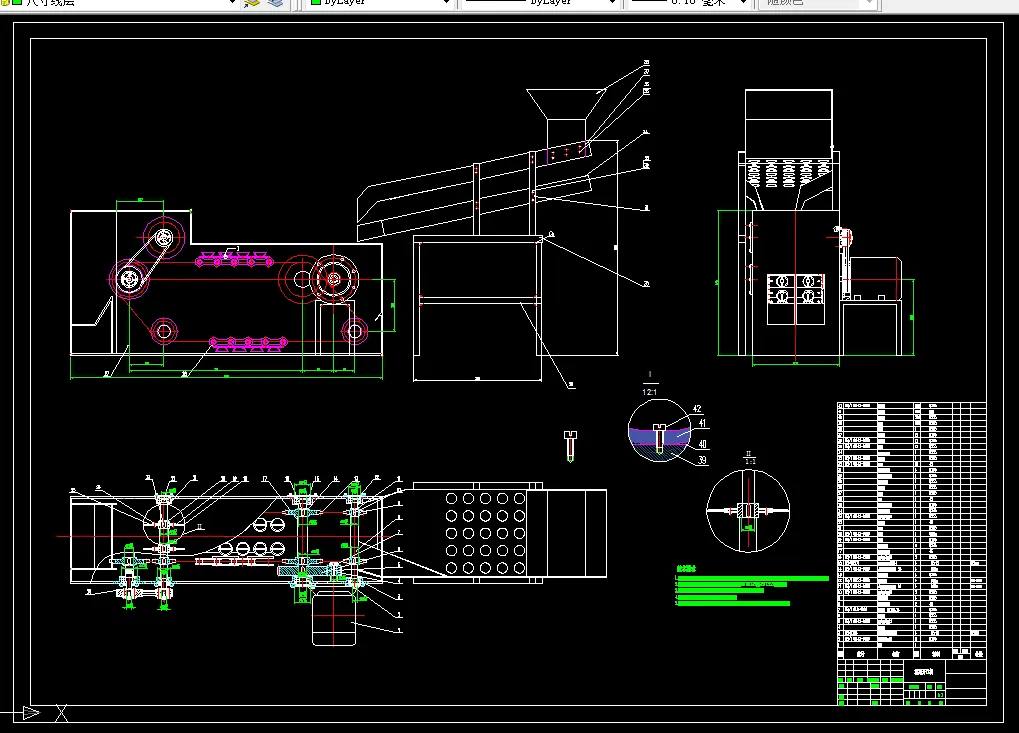Expand the layer name dropdown arrow
Screen dimensions: 1019x733
[232, 3]
